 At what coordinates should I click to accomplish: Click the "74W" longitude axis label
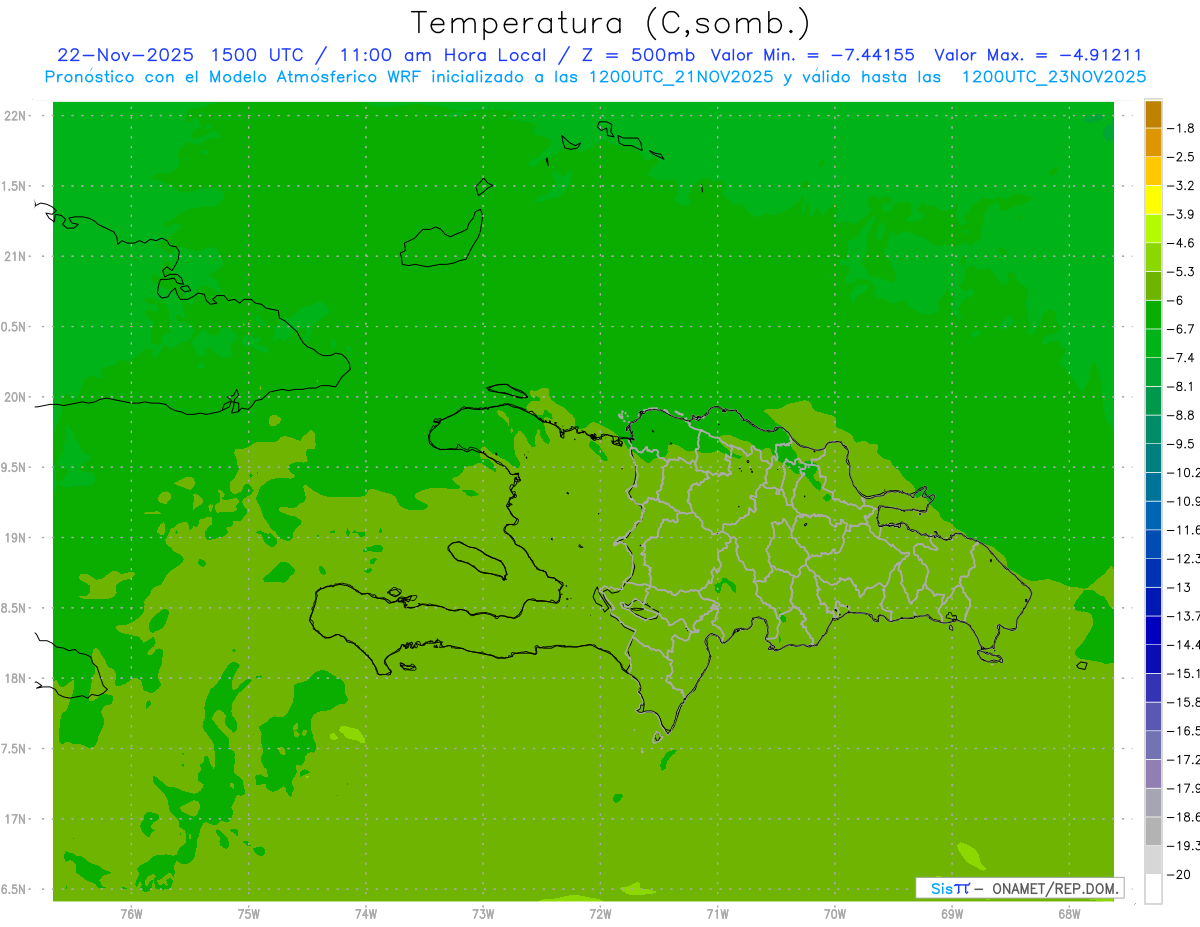tap(365, 914)
